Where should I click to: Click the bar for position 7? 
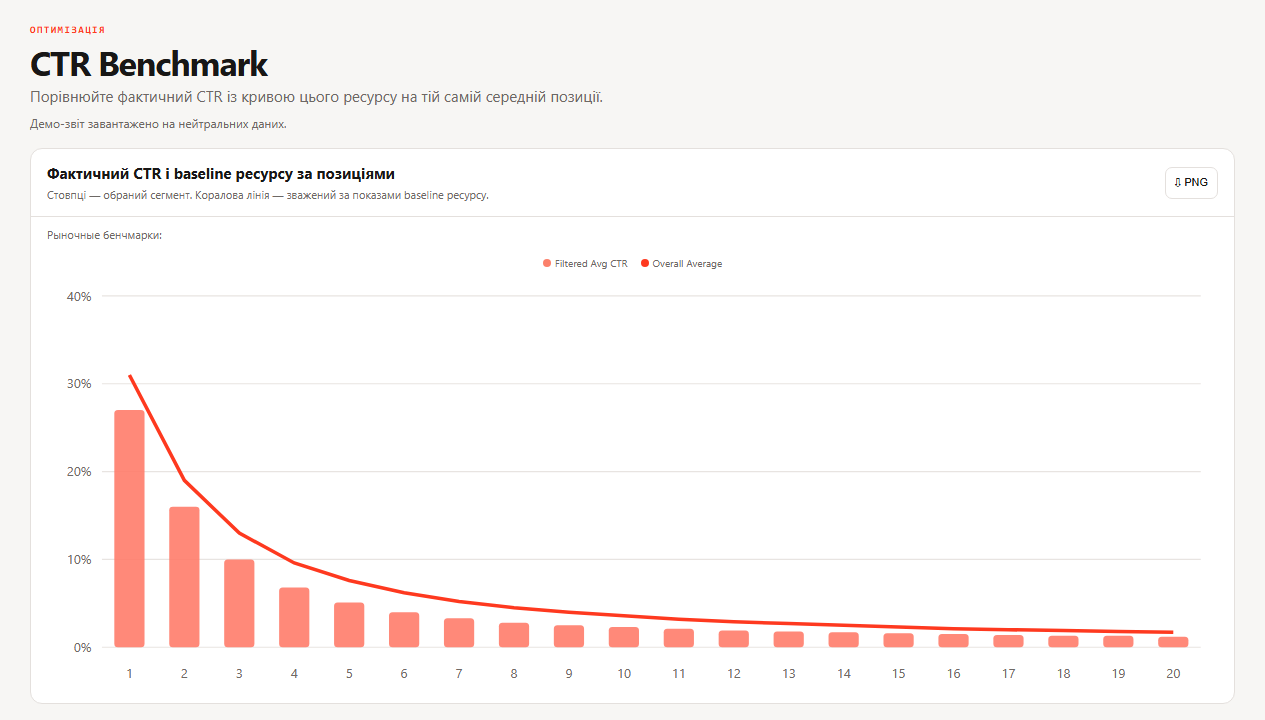(459, 633)
